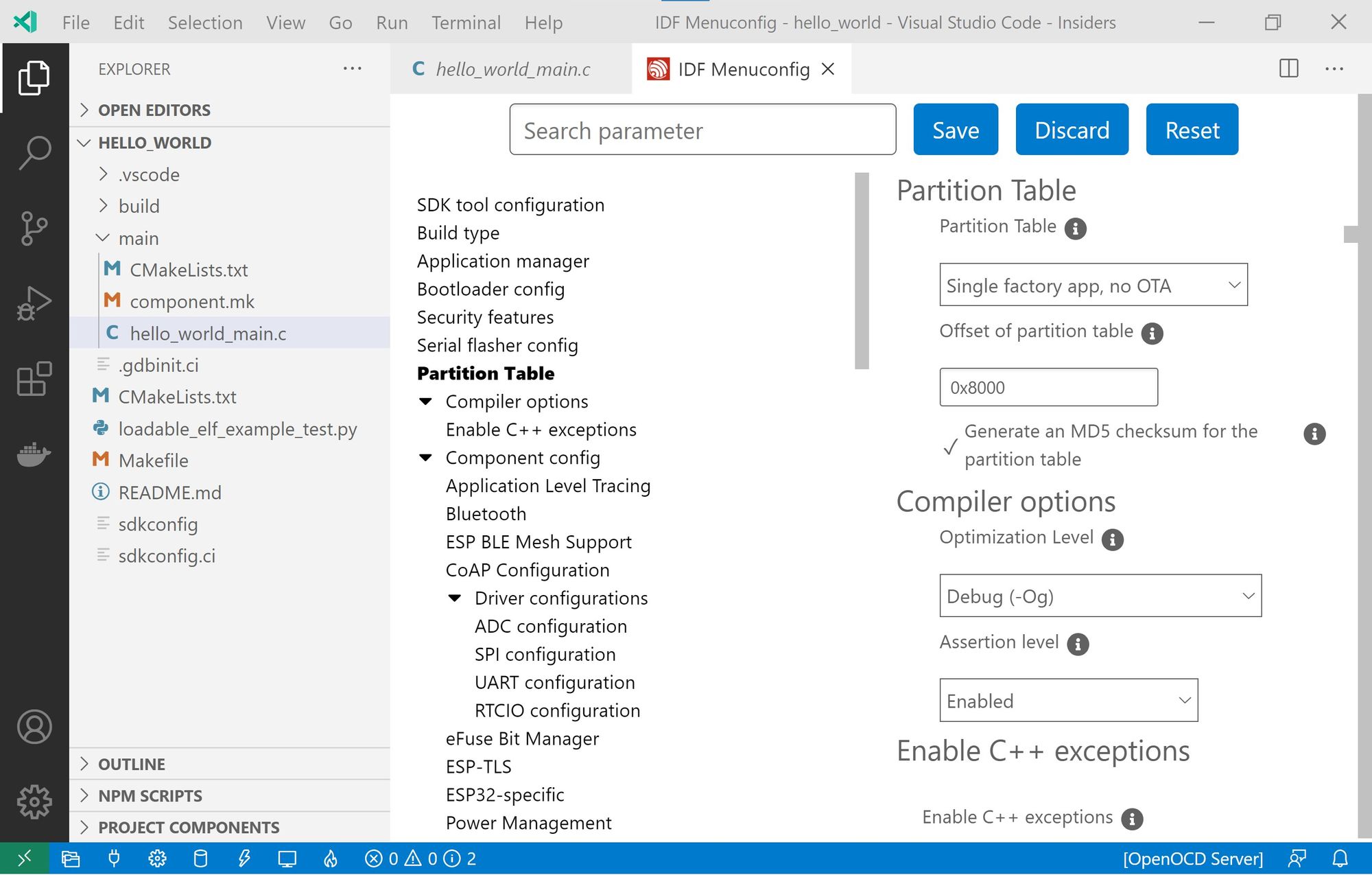This screenshot has height=875, width=1372.
Task: Show info for Assertion level
Action: pyautogui.click(x=1078, y=644)
